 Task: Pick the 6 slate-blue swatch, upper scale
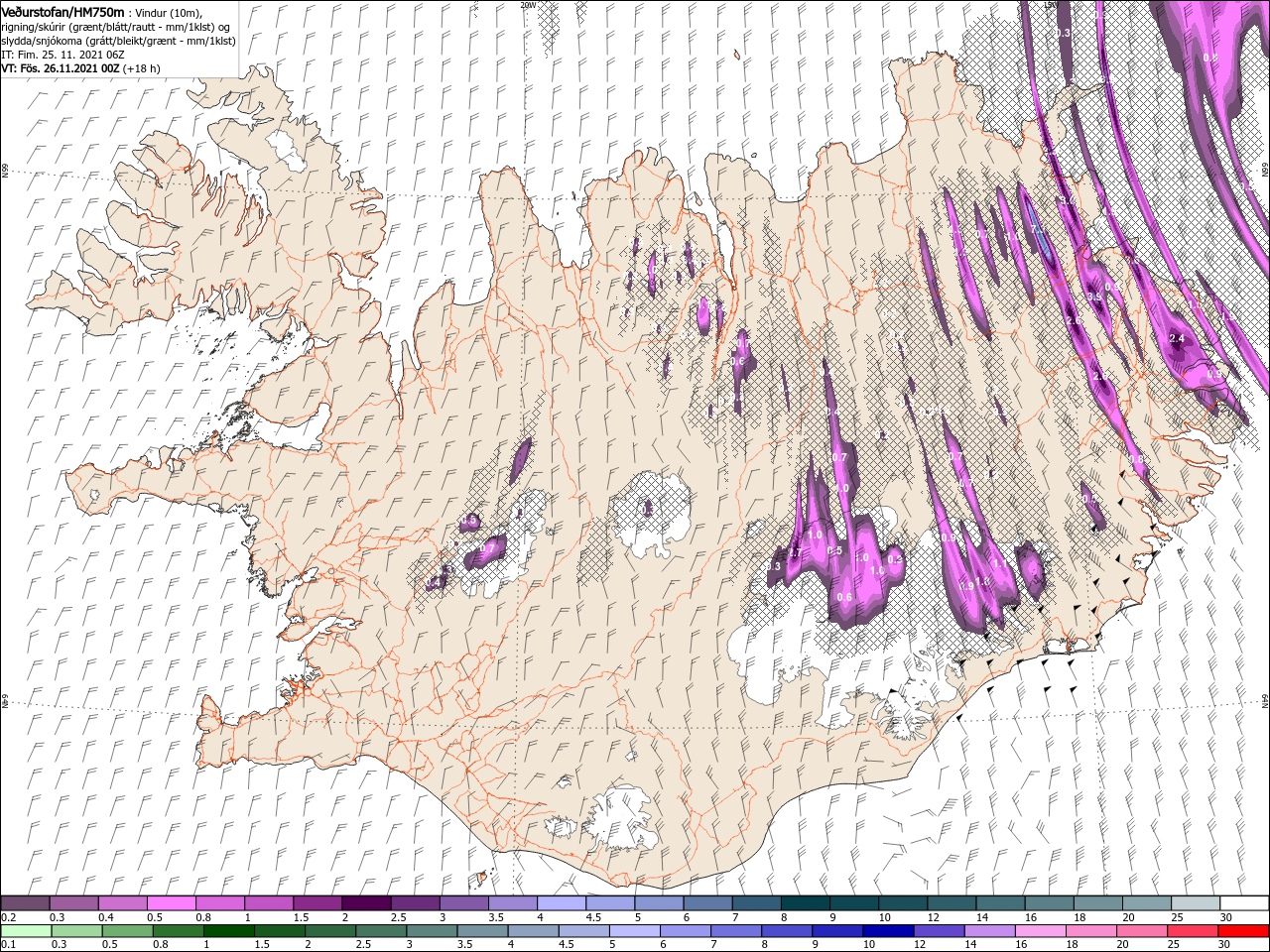pyautogui.click(x=707, y=903)
